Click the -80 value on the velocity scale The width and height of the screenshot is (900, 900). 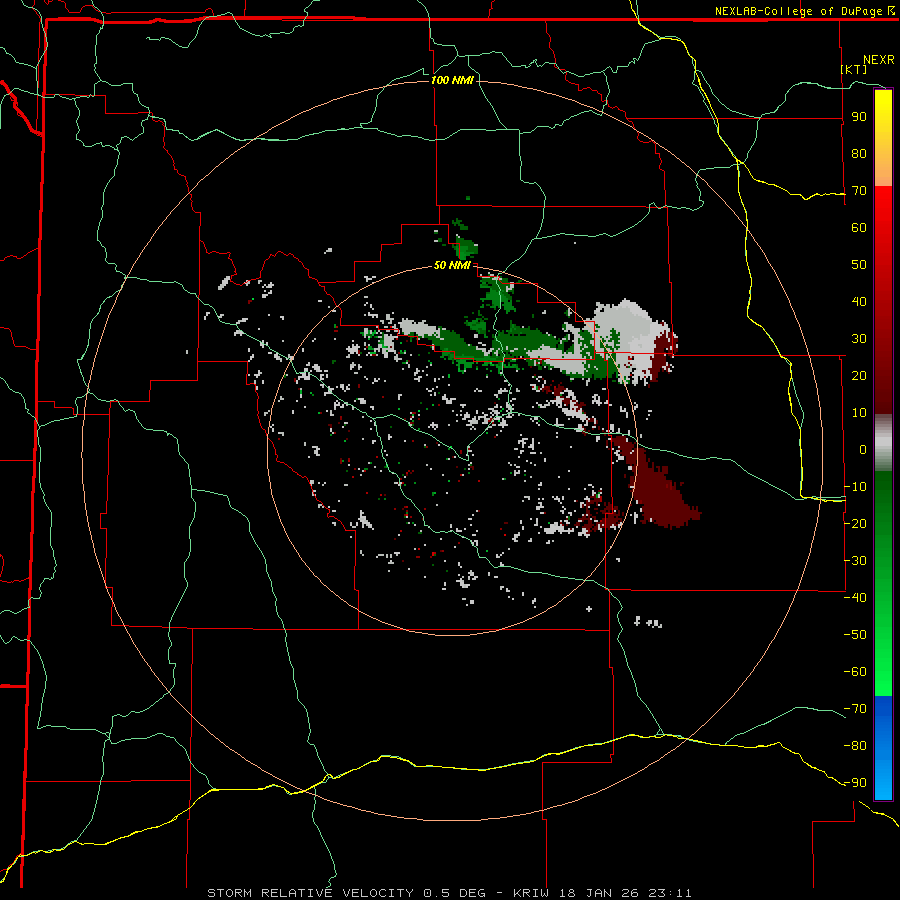tap(855, 746)
